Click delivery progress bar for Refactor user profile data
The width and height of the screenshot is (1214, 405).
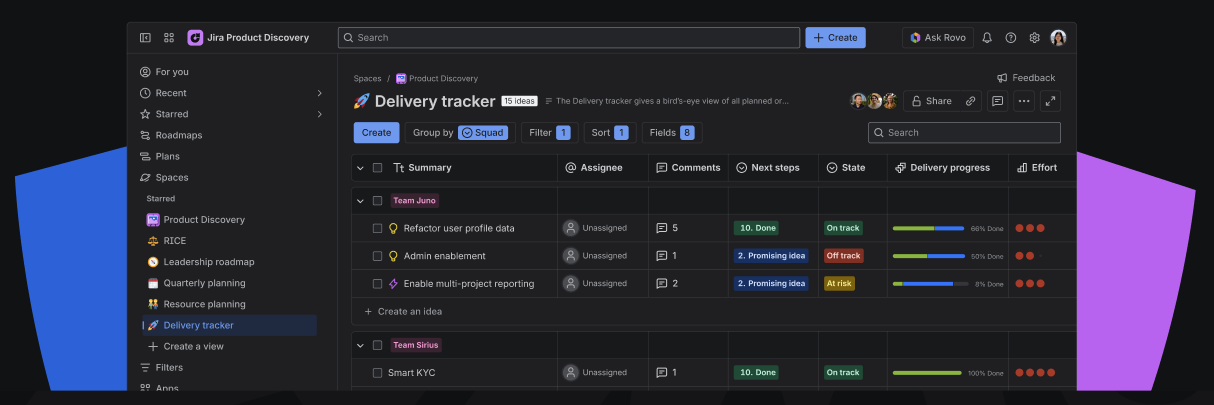(x=929, y=228)
